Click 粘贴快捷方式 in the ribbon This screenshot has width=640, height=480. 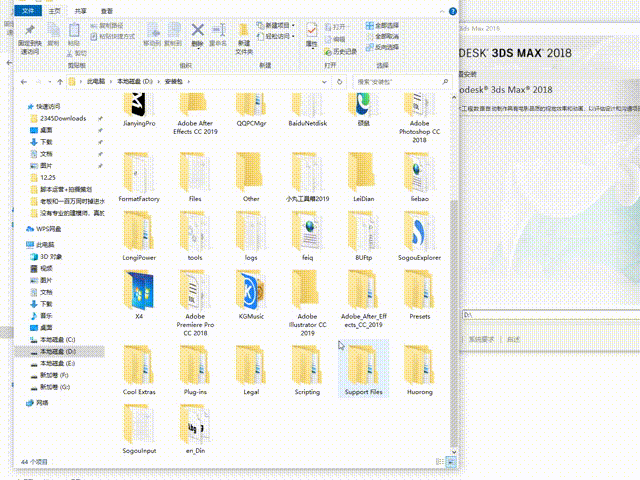tap(113, 36)
